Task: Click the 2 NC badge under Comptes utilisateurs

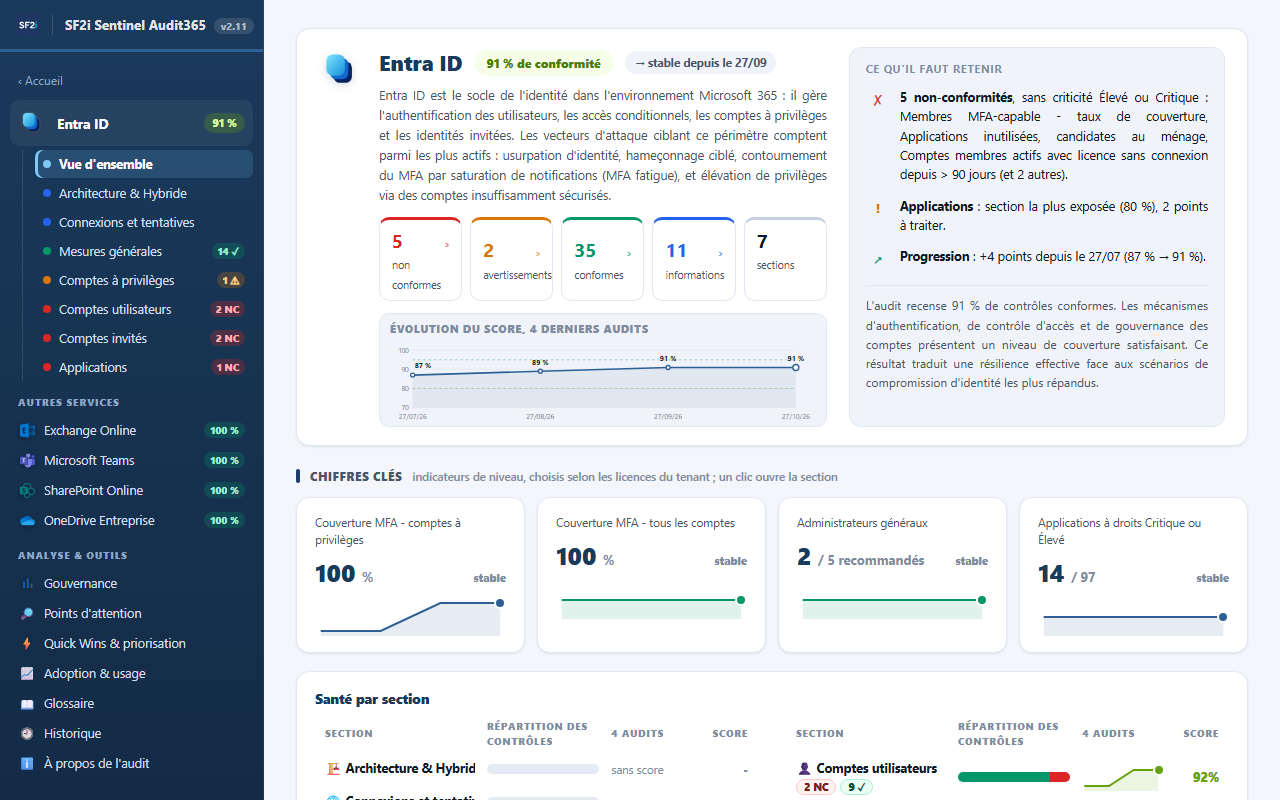Action: (816, 787)
